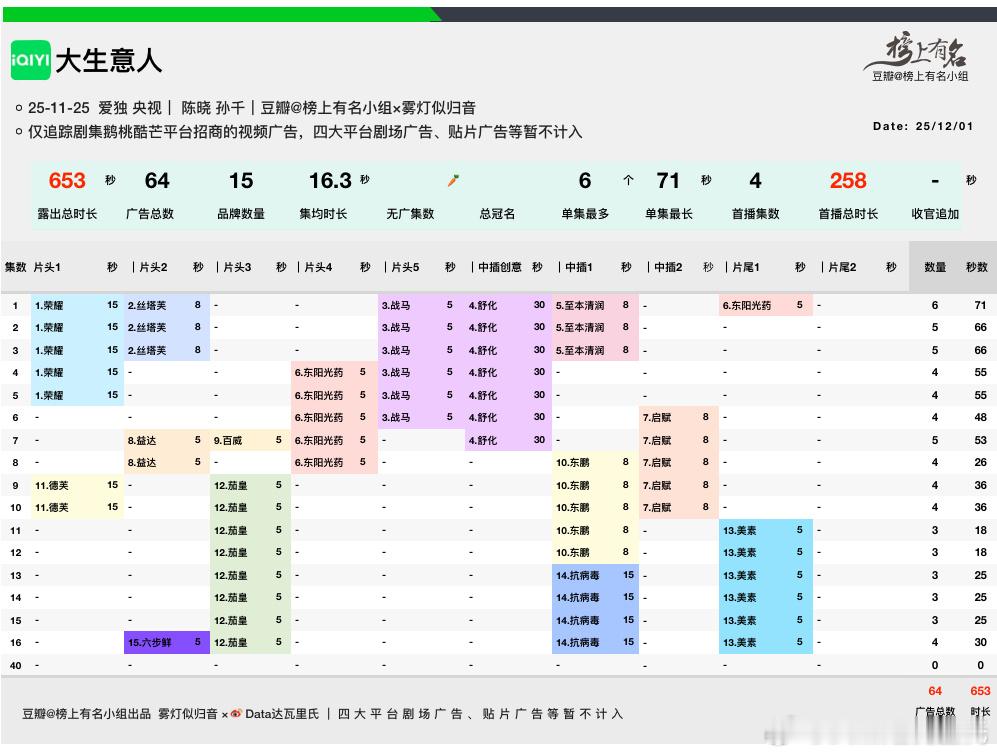997x755 pixels.
Task: Click the 首播集数 label under 4
Action: [755, 214]
